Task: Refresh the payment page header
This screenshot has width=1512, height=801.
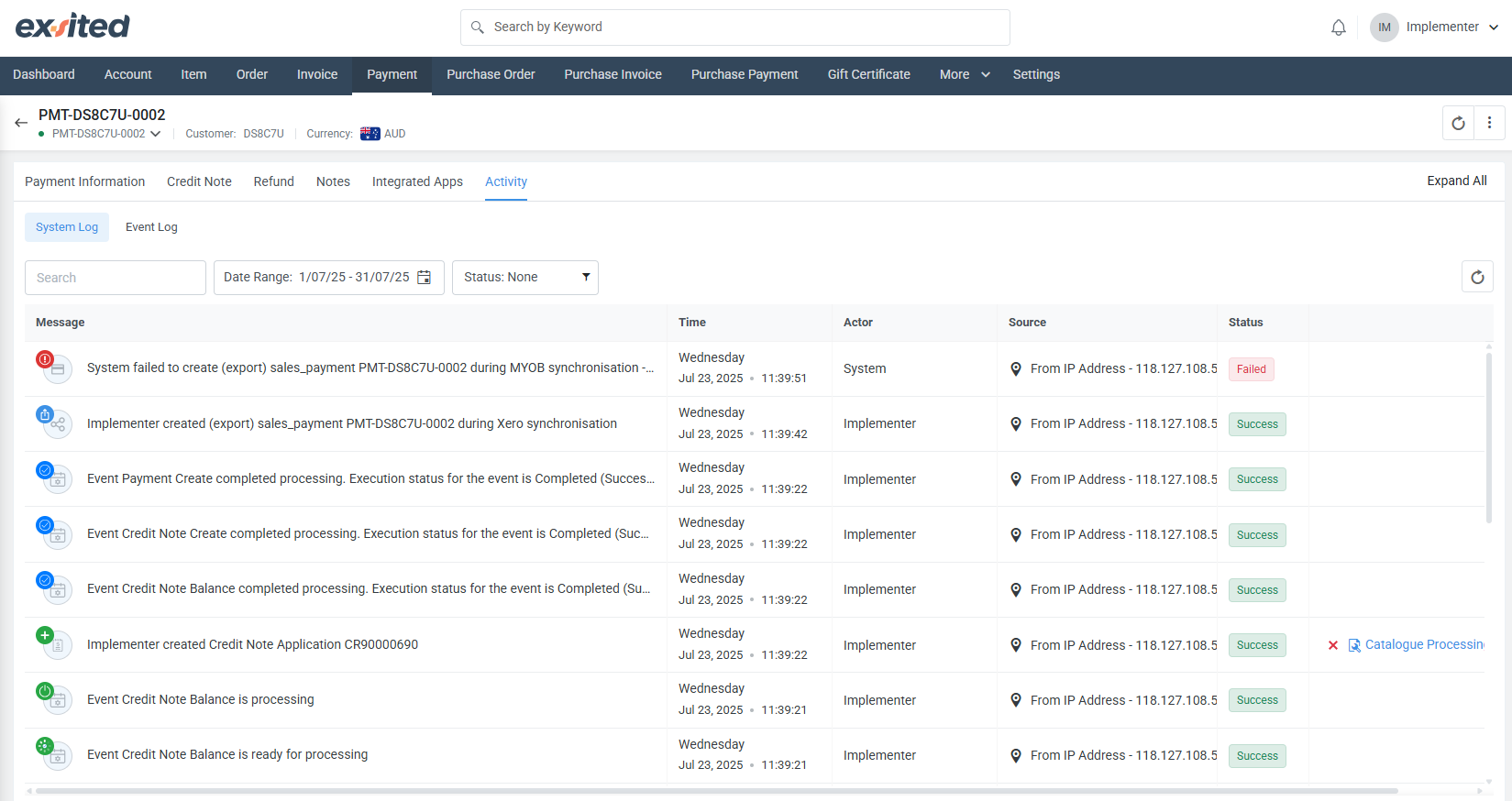Action: [x=1458, y=123]
